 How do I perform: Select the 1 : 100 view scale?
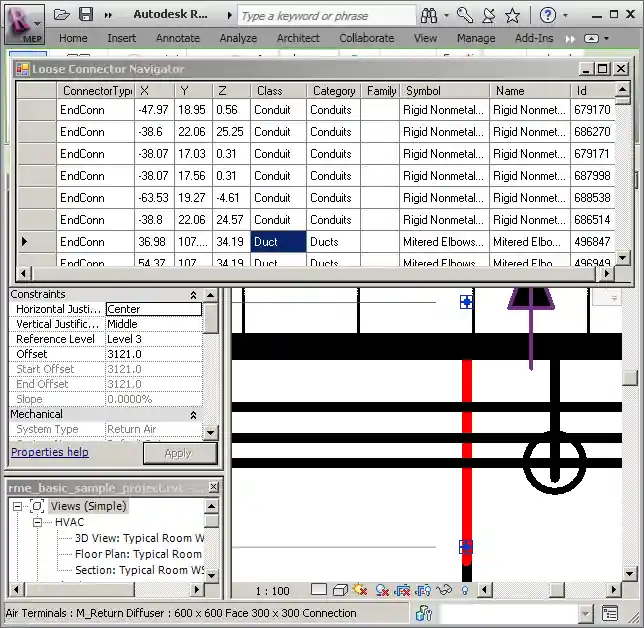(272, 591)
